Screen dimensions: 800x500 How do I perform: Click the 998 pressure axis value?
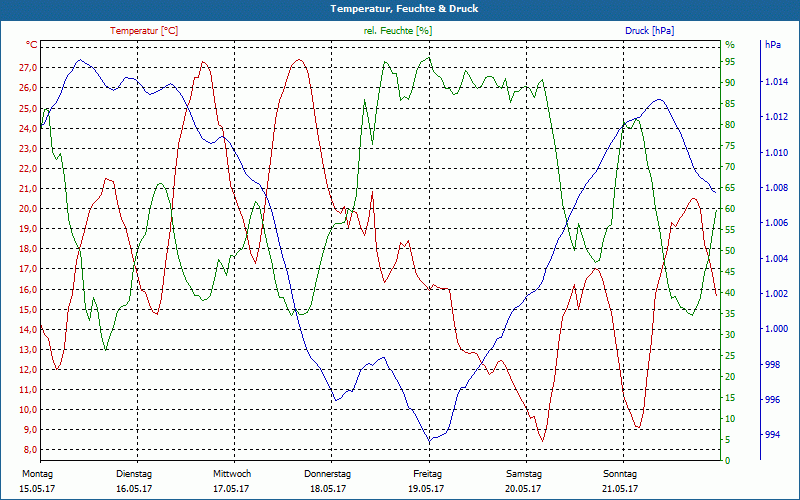click(x=773, y=364)
